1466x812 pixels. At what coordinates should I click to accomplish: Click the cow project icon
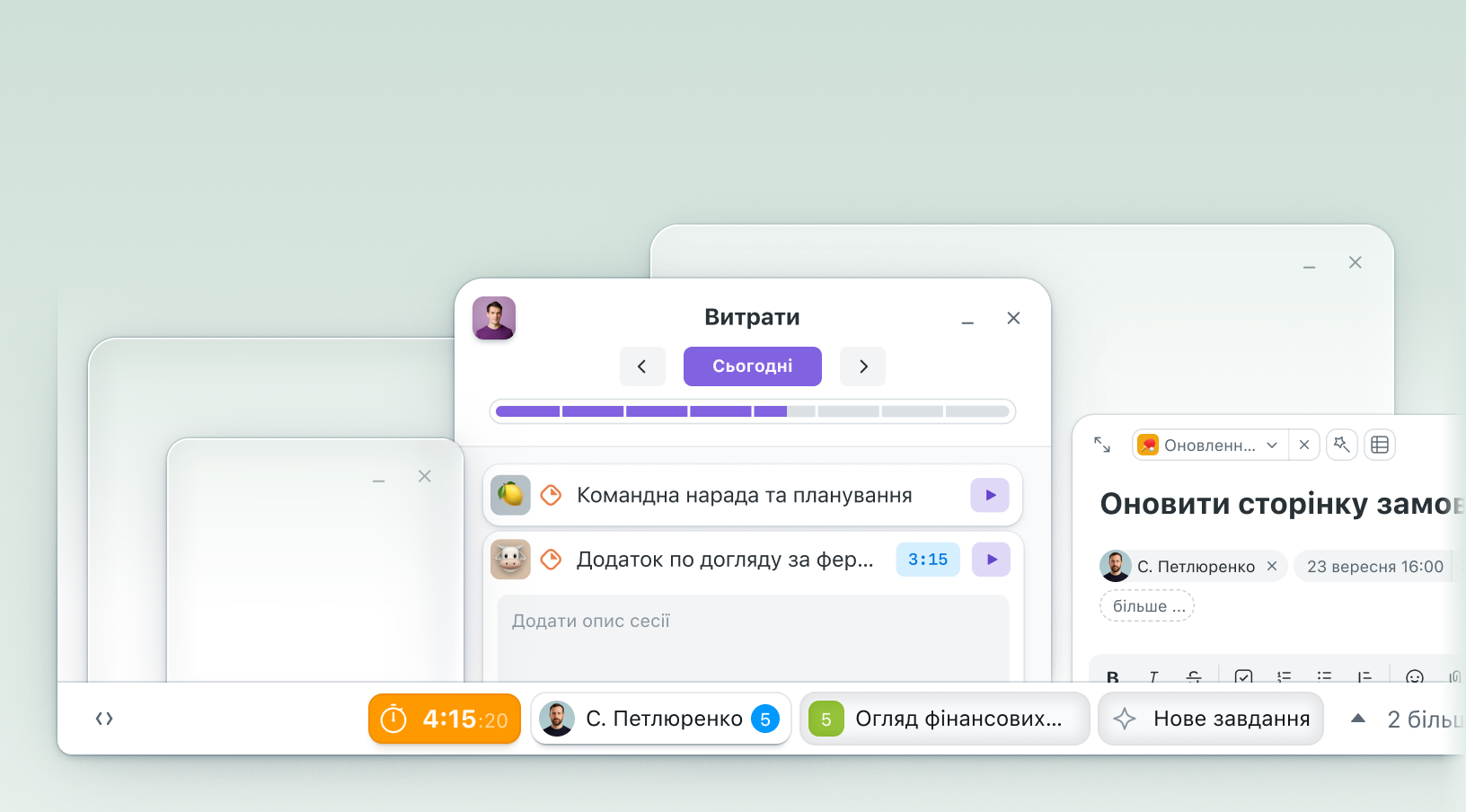click(510, 560)
